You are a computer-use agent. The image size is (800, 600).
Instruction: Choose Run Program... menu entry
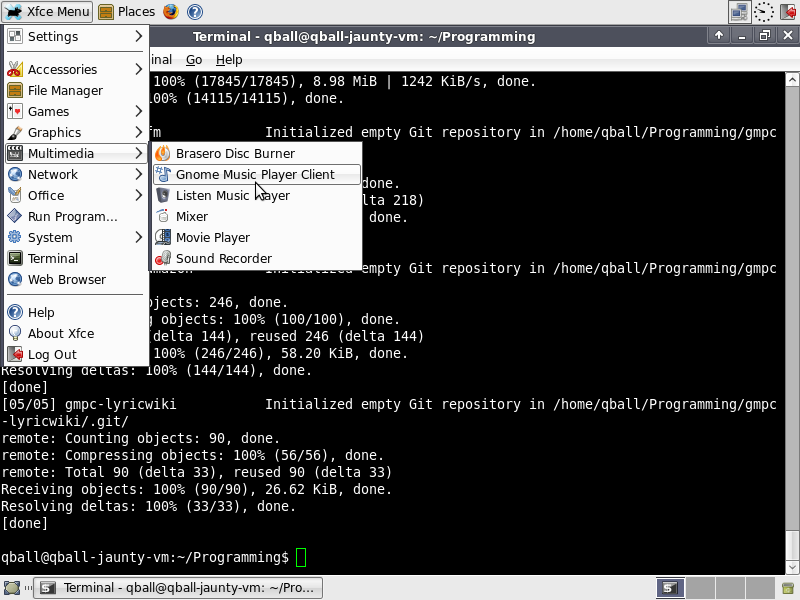76,216
